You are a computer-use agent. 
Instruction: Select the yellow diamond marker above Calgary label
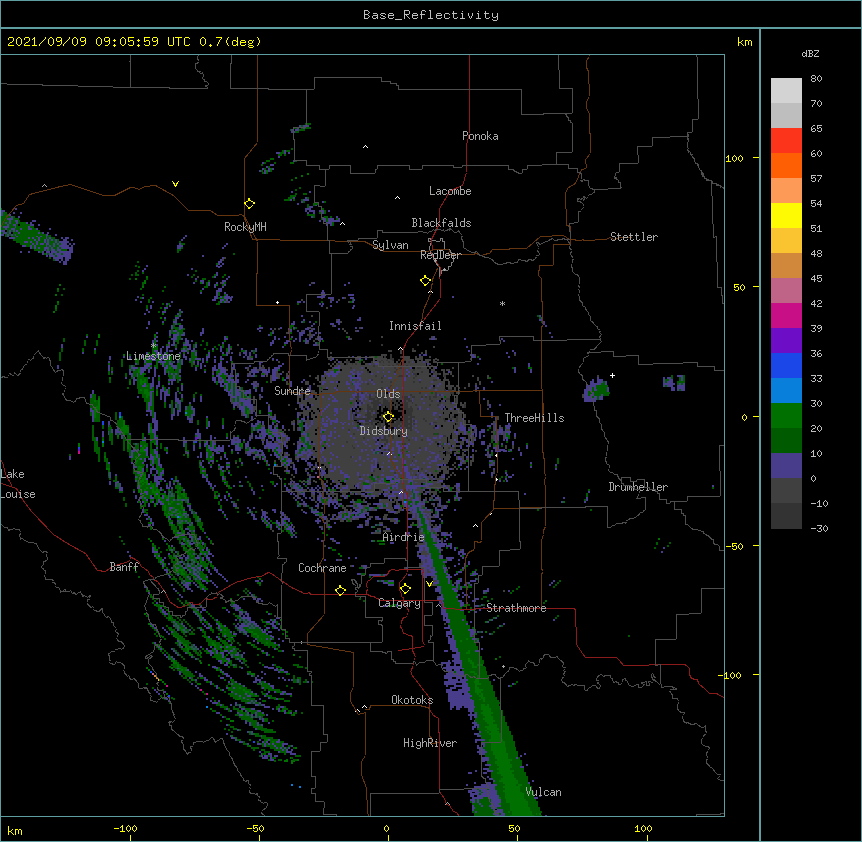pos(405,589)
